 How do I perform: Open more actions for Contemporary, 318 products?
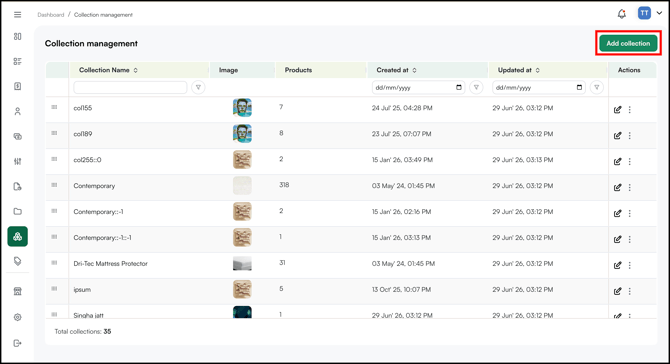(629, 188)
